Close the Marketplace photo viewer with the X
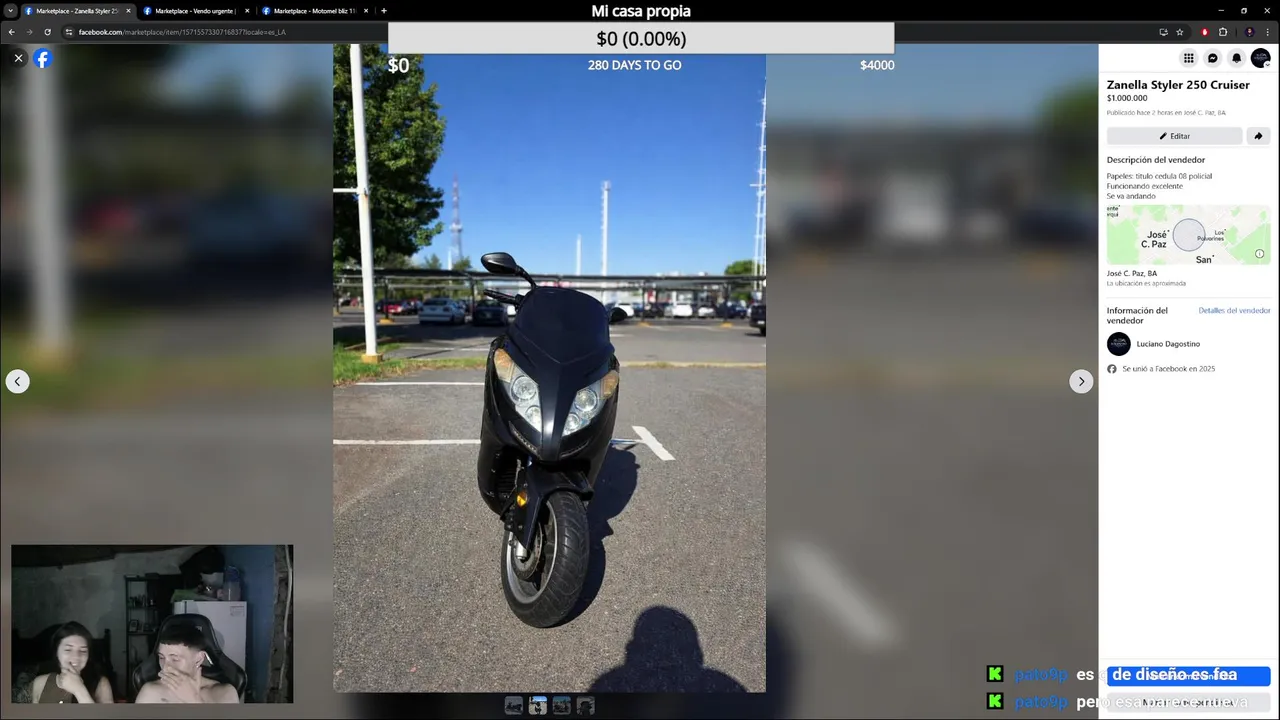Screen dimensions: 1280x720 (18, 58)
